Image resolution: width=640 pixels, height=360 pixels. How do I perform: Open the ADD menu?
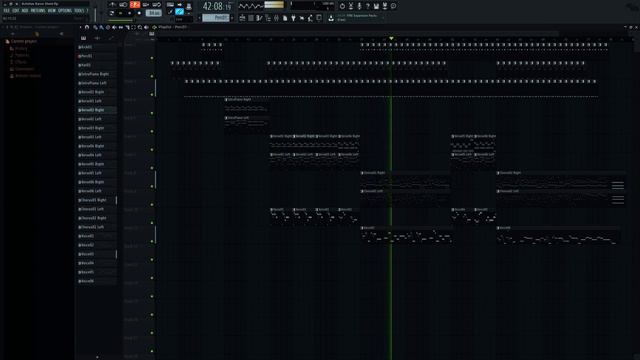[25, 11]
